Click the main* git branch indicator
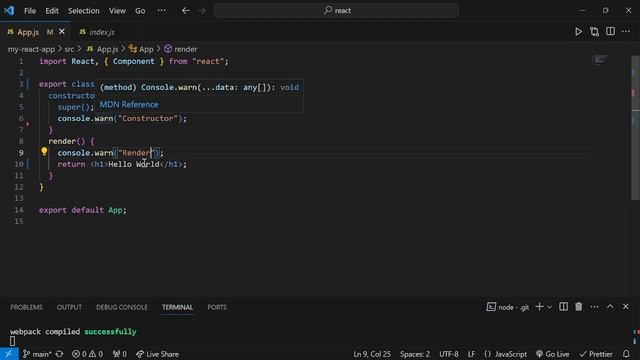This screenshot has height=360, width=640. (36, 354)
